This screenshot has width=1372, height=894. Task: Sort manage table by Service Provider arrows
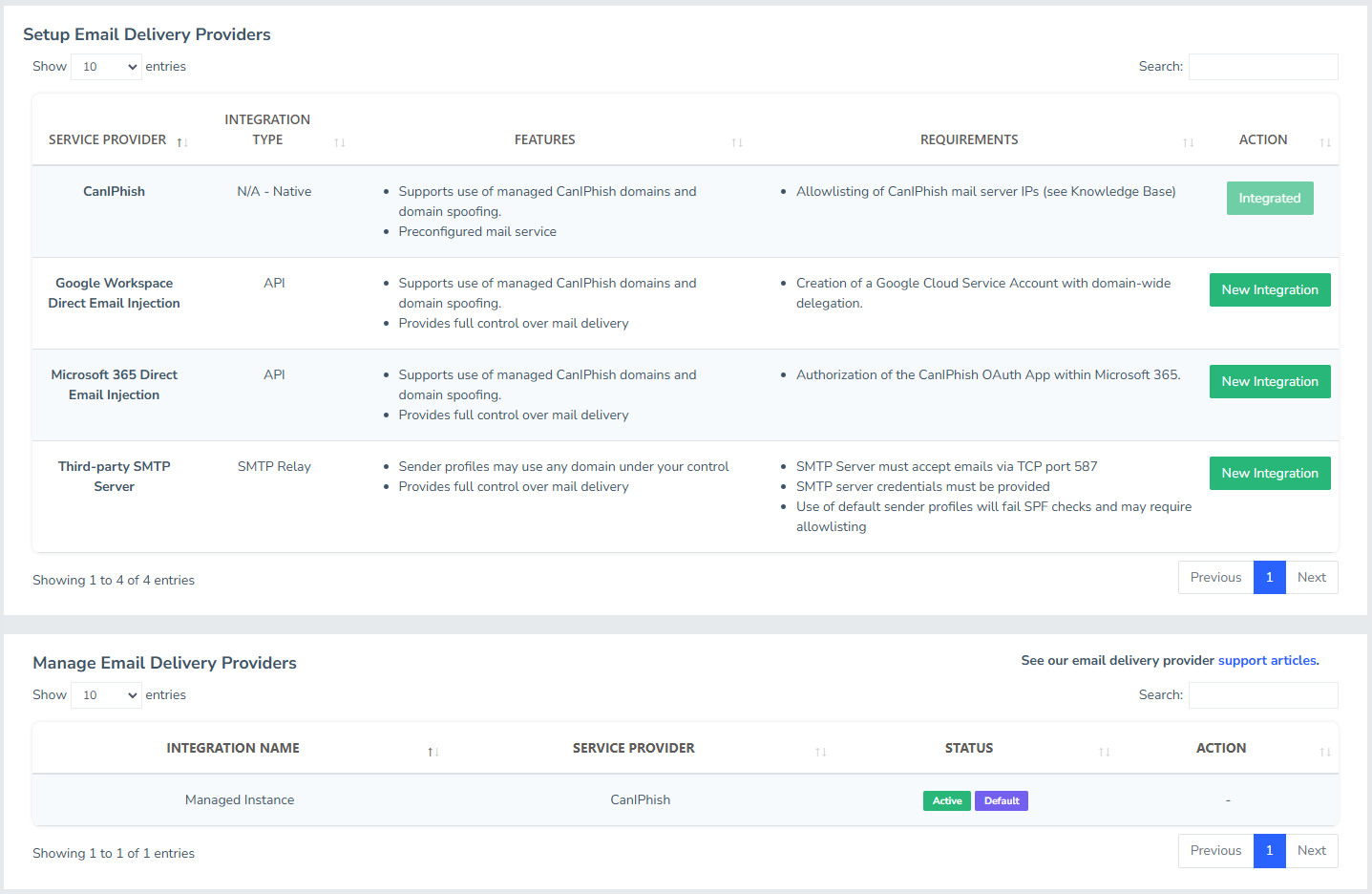click(x=820, y=752)
